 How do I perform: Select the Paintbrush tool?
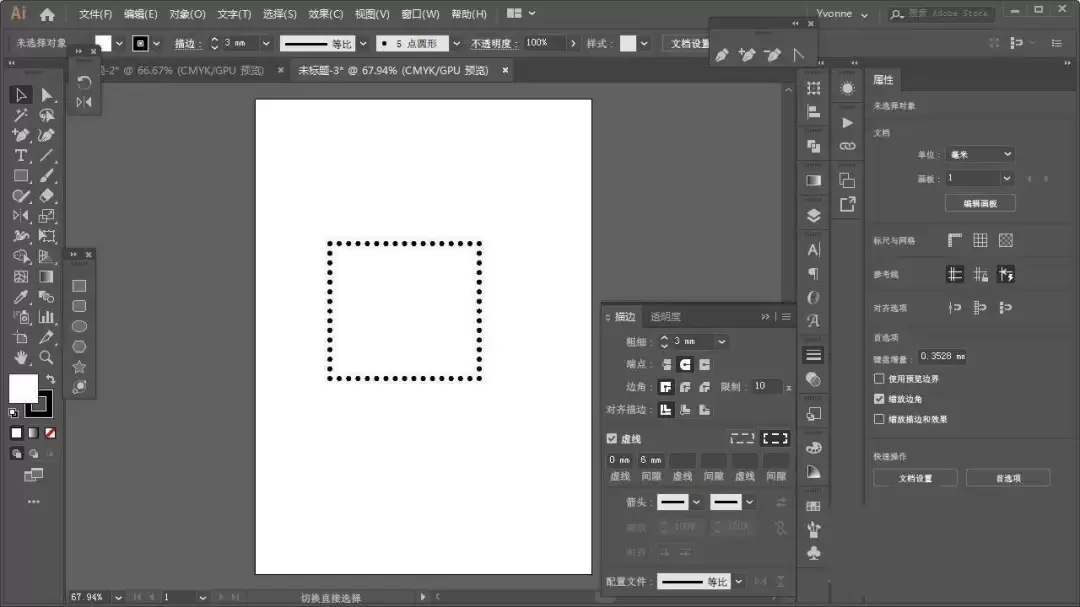point(46,176)
